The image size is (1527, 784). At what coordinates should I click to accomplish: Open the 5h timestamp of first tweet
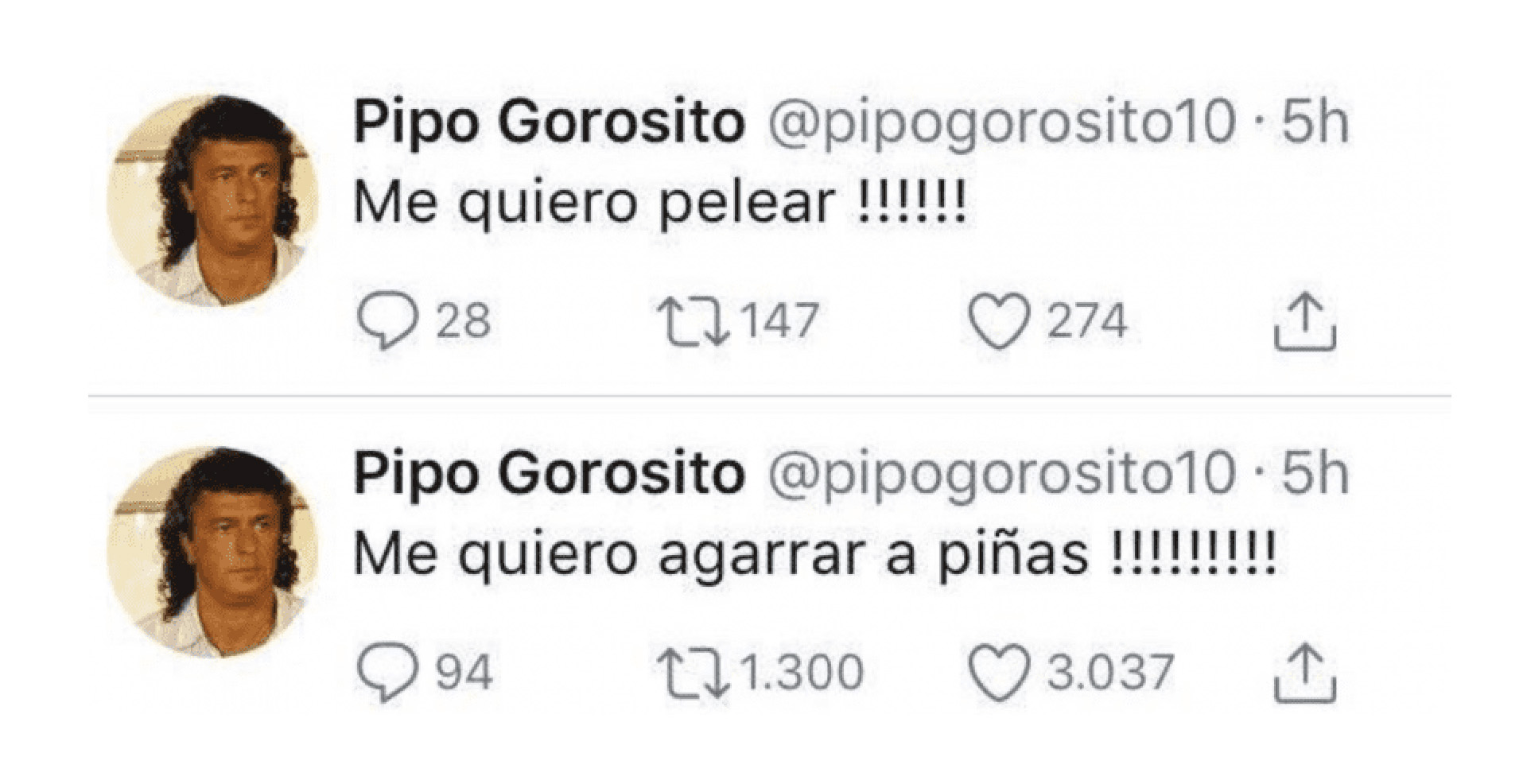pyautogui.click(x=1315, y=123)
